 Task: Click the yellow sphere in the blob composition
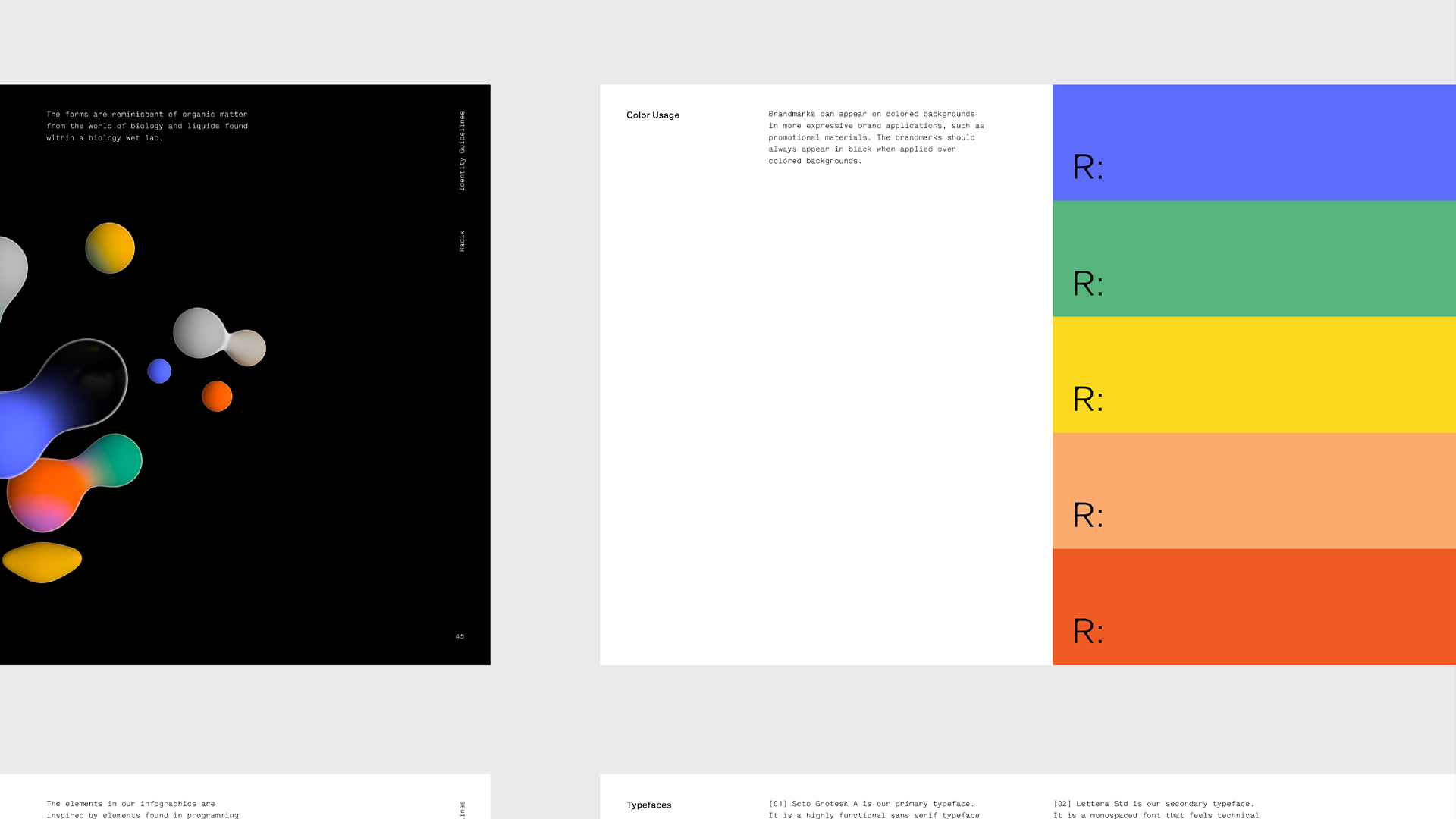tap(110, 248)
